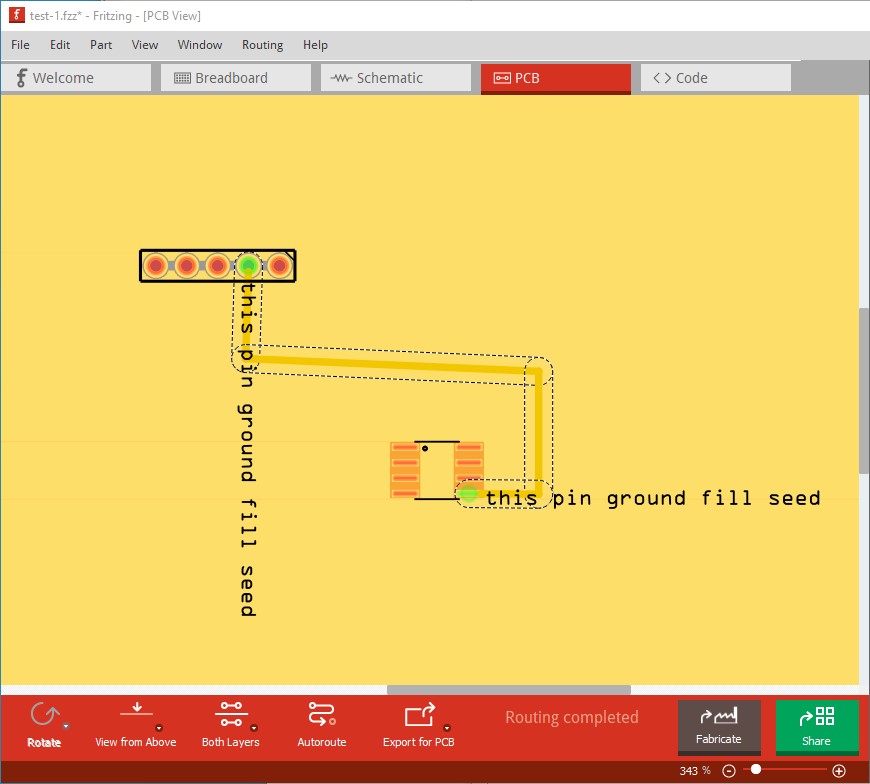Switch to the Breadboard tab
The height and width of the screenshot is (784, 870).
[x=236, y=78]
